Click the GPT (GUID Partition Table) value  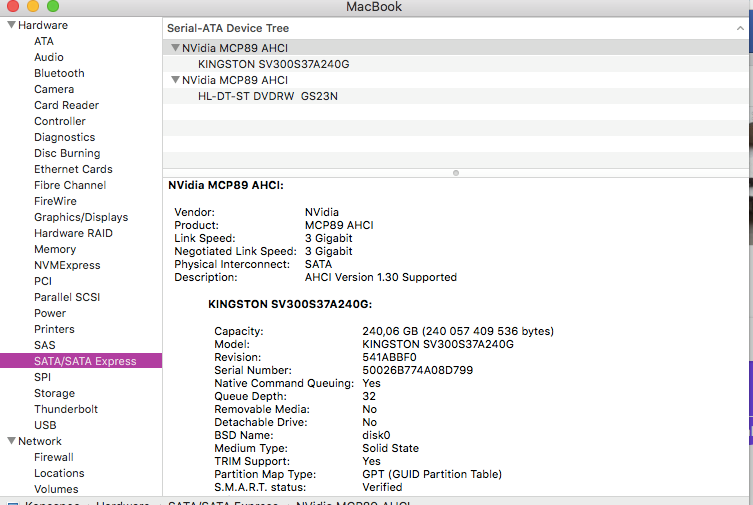[x=432, y=474]
